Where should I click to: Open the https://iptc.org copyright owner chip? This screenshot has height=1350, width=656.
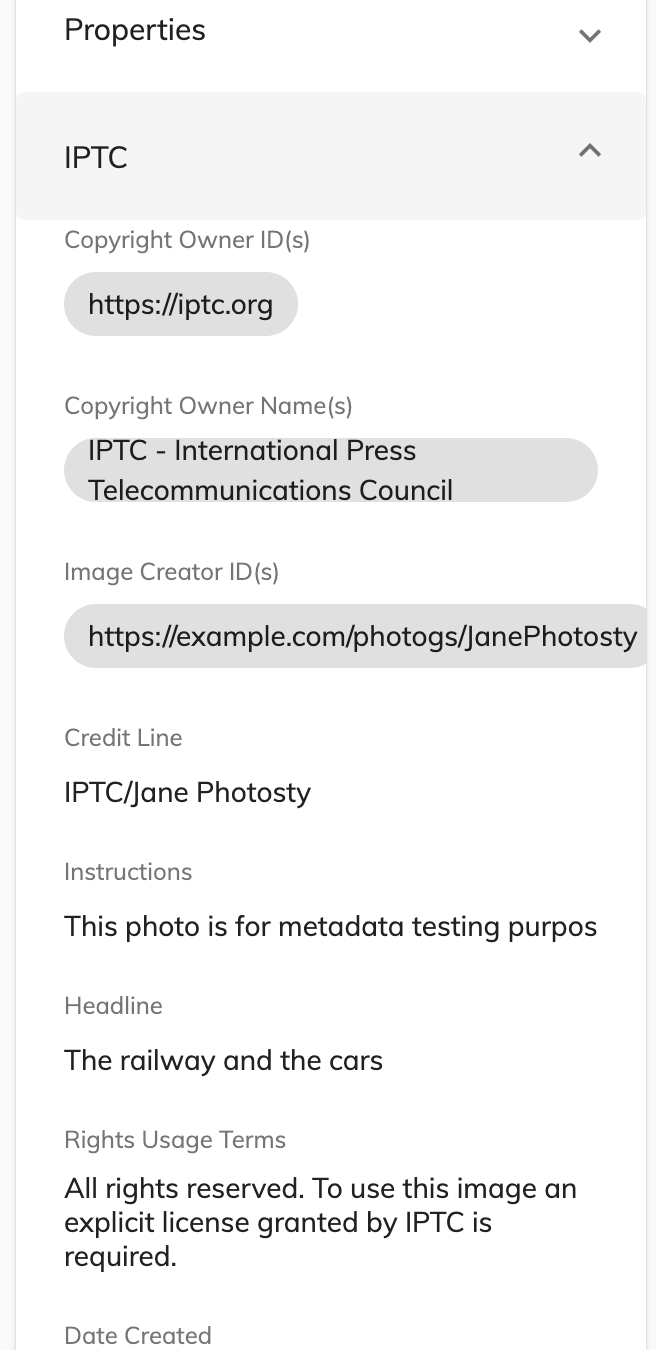[180, 304]
